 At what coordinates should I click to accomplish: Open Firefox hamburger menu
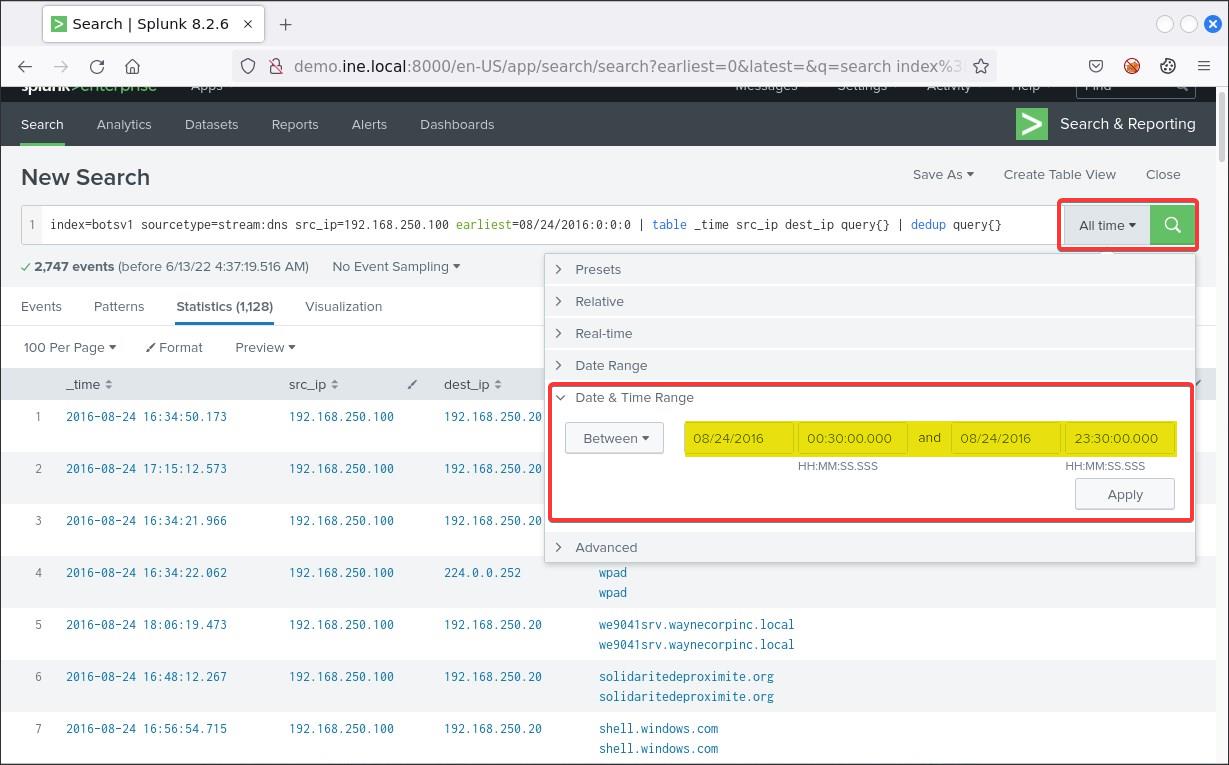1203,66
